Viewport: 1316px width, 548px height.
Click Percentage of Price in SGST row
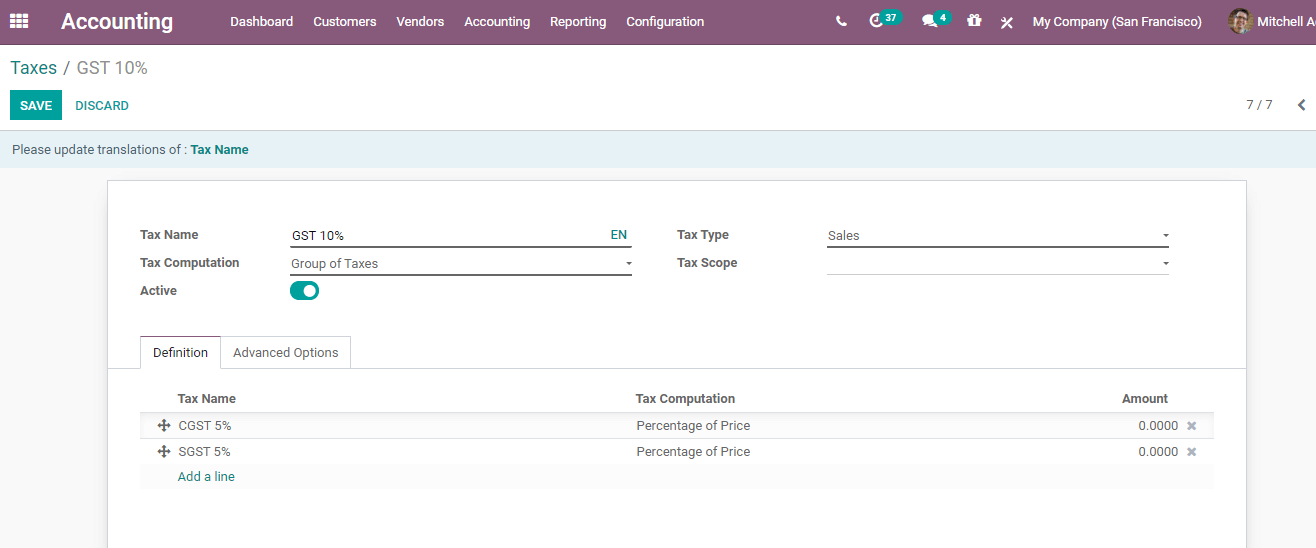693,452
